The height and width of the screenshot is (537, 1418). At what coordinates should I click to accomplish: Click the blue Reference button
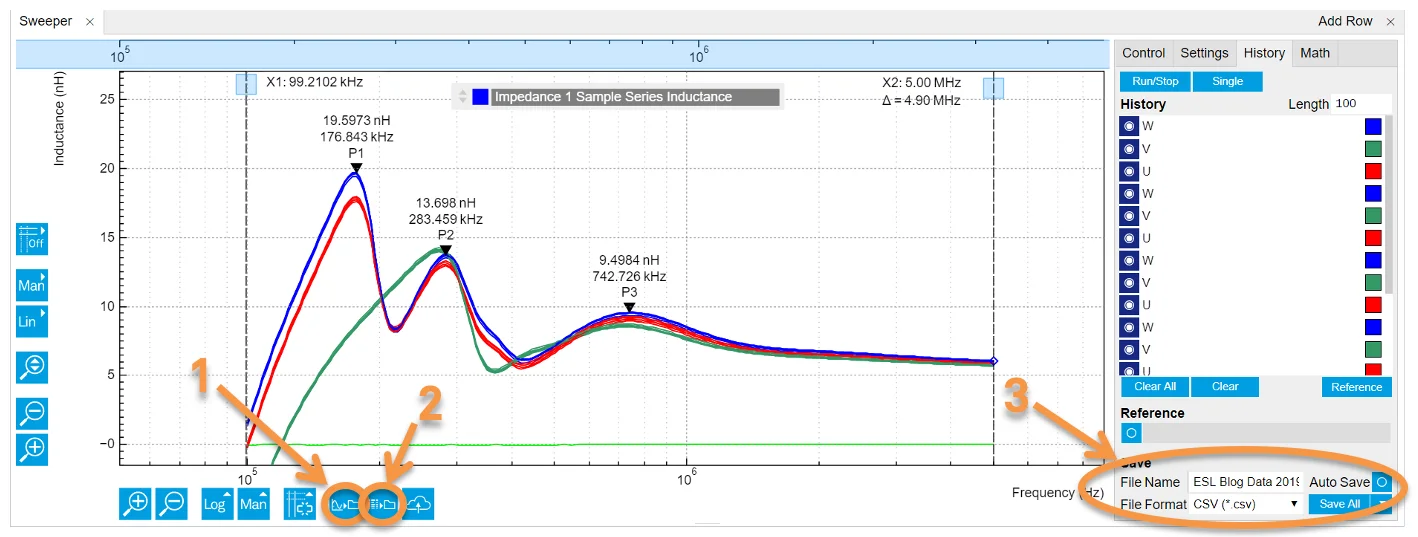pyautogui.click(x=1357, y=387)
